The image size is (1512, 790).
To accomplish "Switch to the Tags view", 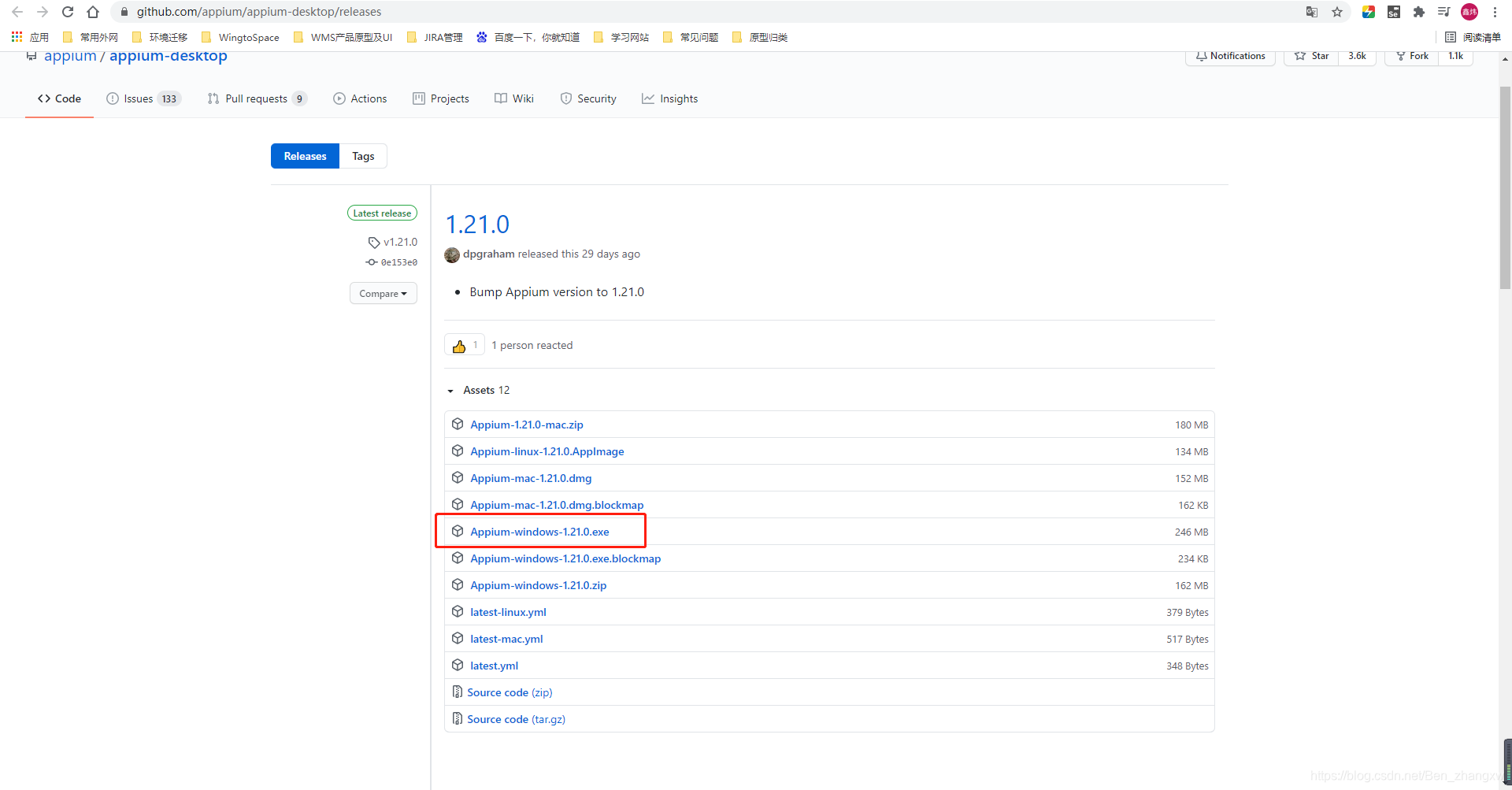I will [x=363, y=156].
